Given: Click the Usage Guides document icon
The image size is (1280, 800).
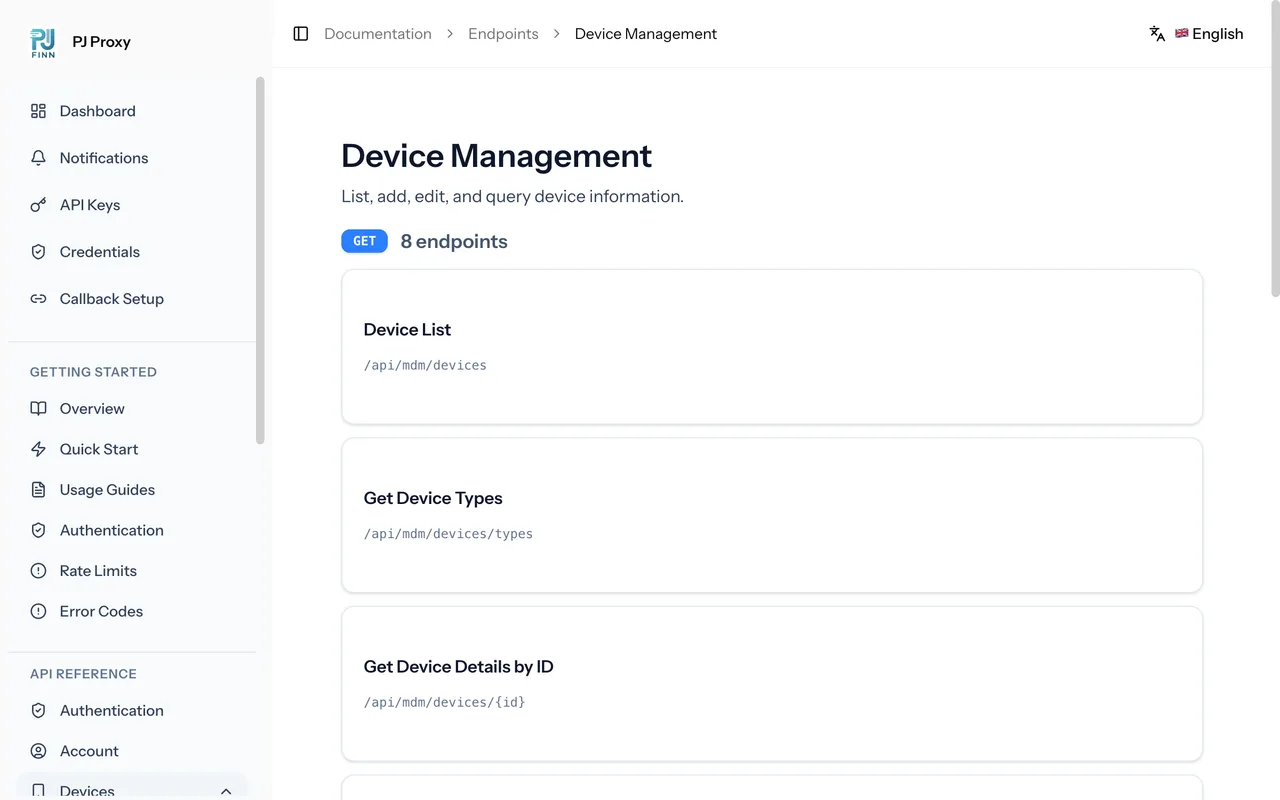Looking at the screenshot, I should (38, 490).
